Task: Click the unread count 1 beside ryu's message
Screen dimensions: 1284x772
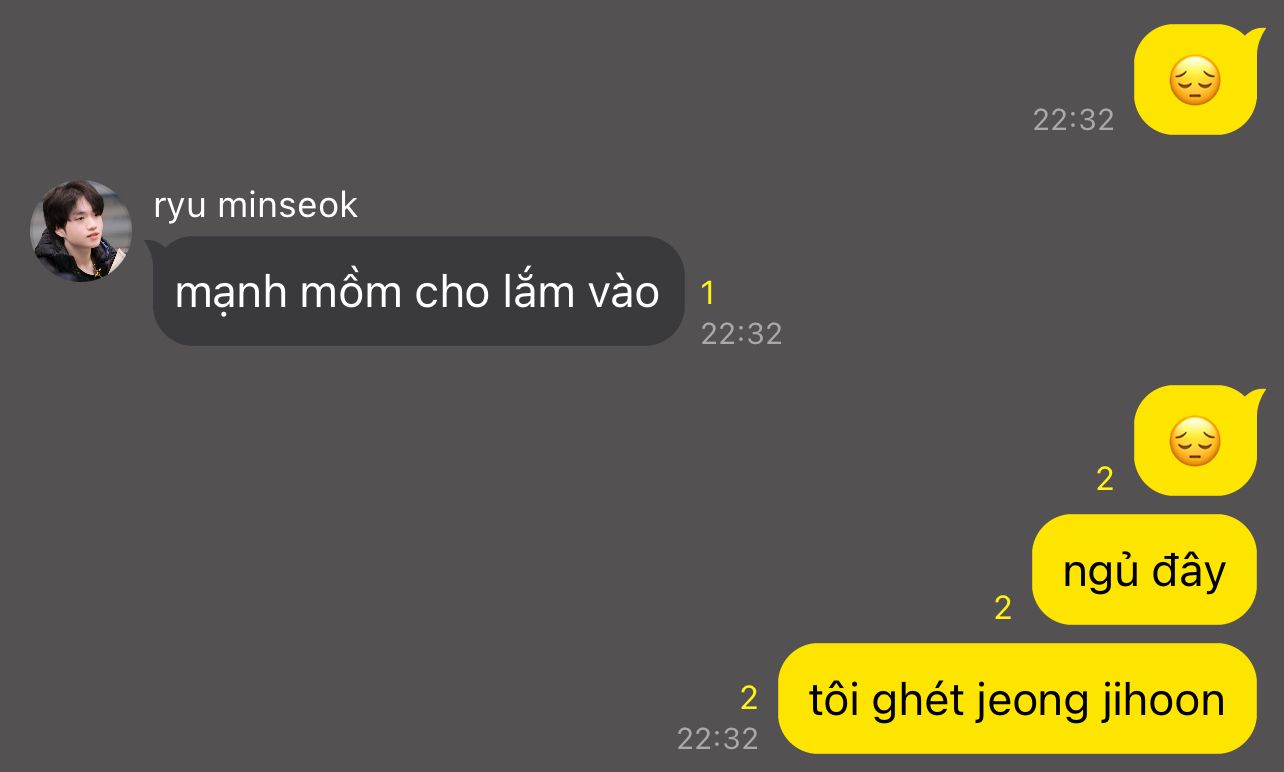Action: pyautogui.click(x=708, y=293)
